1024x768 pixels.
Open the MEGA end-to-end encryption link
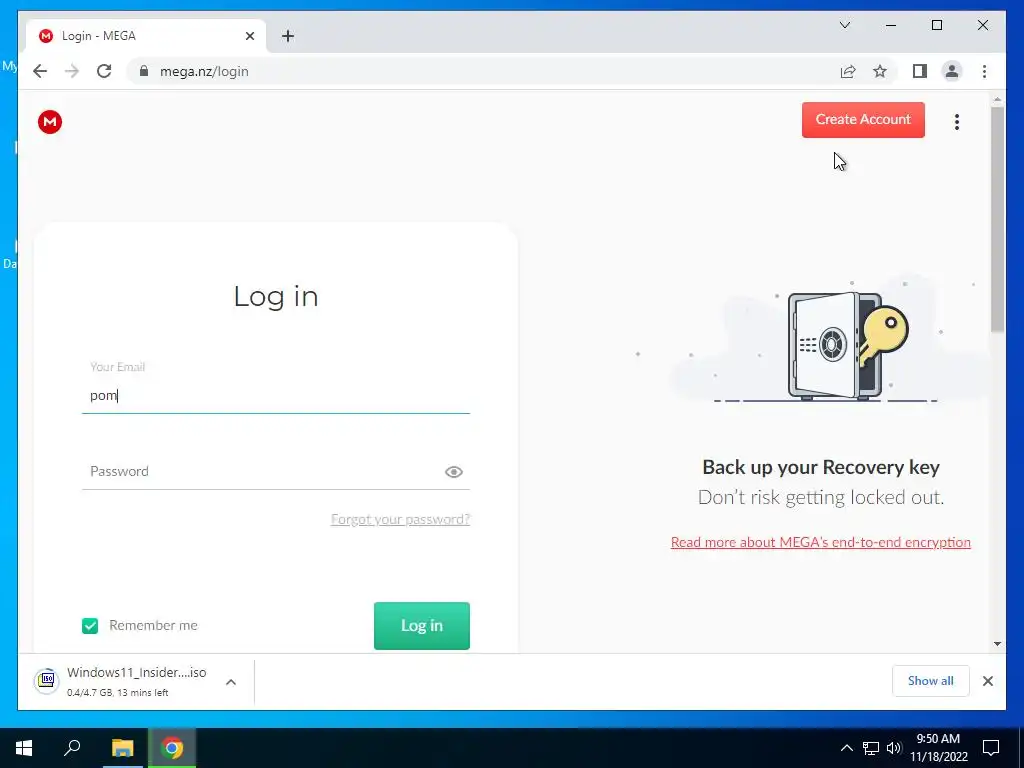(821, 542)
